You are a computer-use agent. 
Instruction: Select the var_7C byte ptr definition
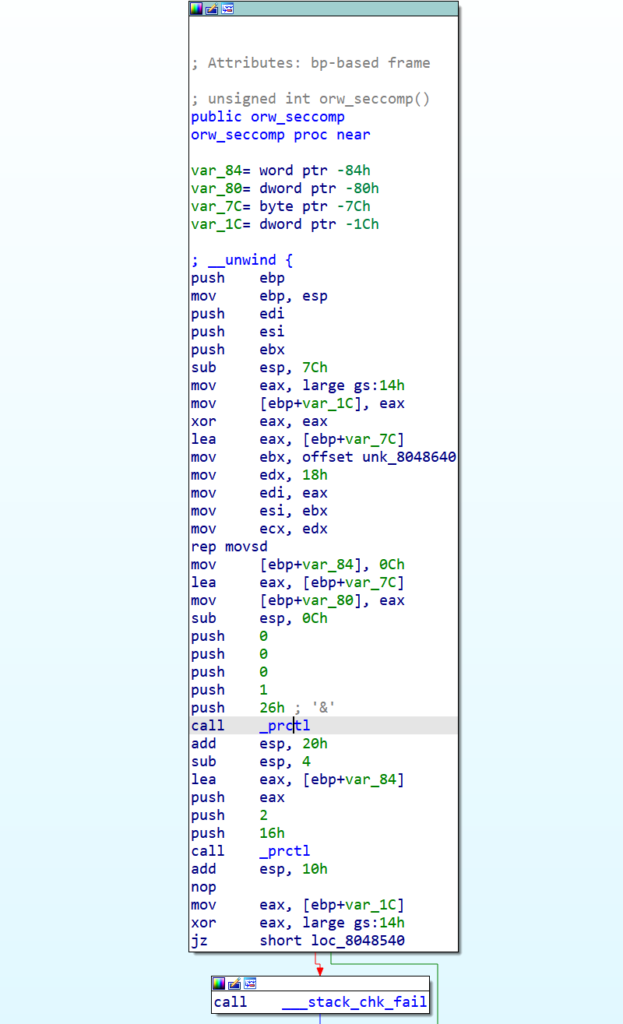pos(281,206)
